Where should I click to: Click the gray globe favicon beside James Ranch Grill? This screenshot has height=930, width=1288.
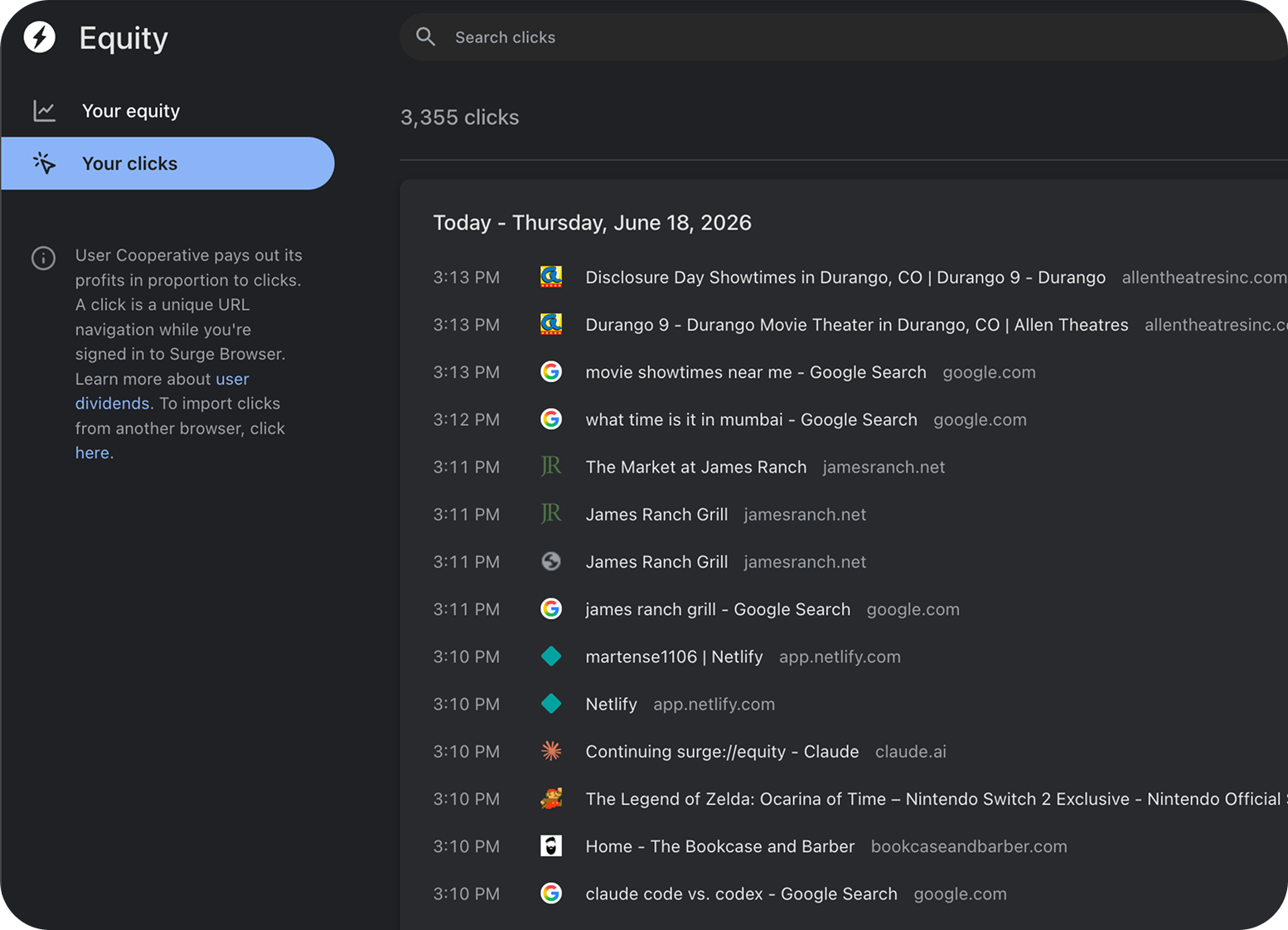pyautogui.click(x=551, y=561)
